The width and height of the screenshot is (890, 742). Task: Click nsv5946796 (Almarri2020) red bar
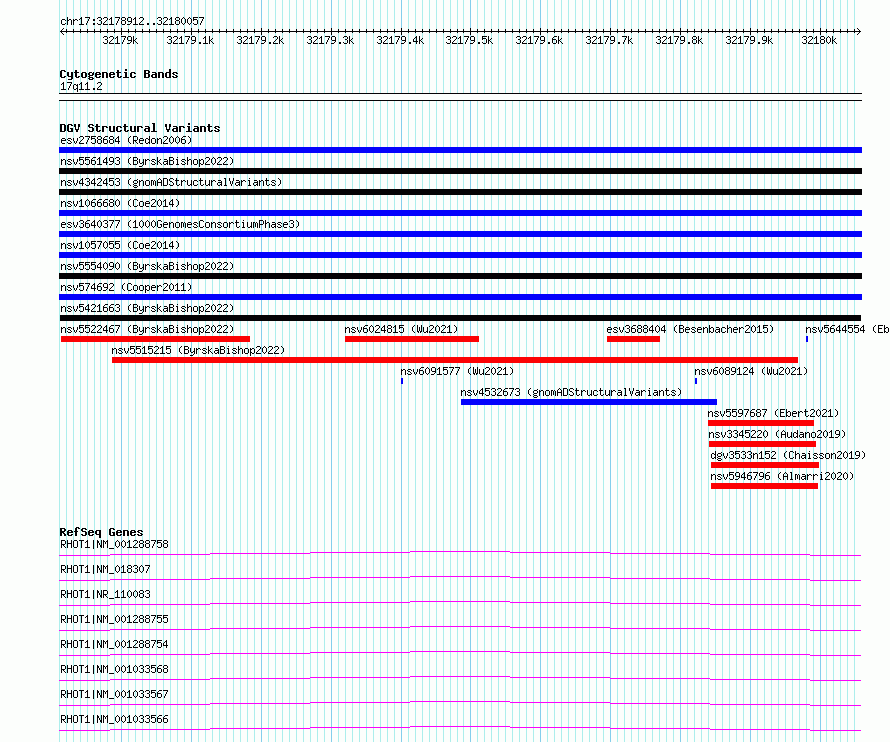point(764,486)
